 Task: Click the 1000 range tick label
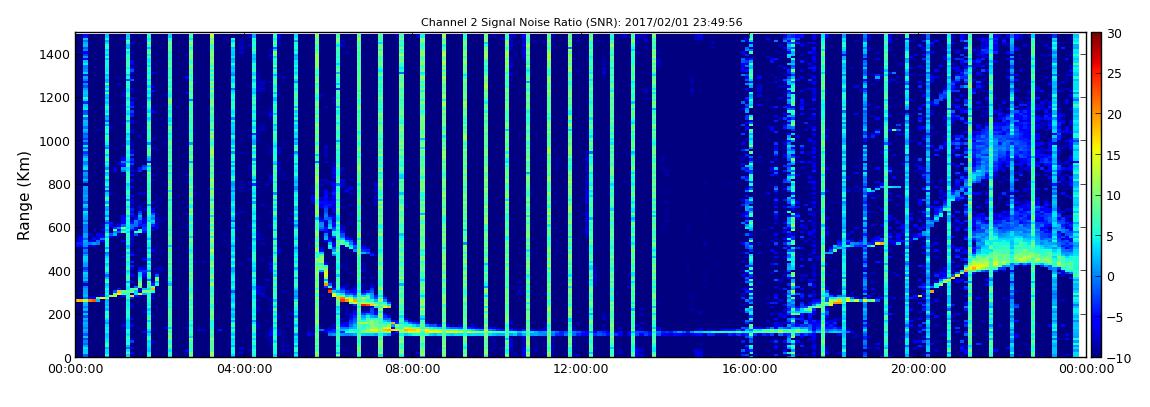(55, 141)
